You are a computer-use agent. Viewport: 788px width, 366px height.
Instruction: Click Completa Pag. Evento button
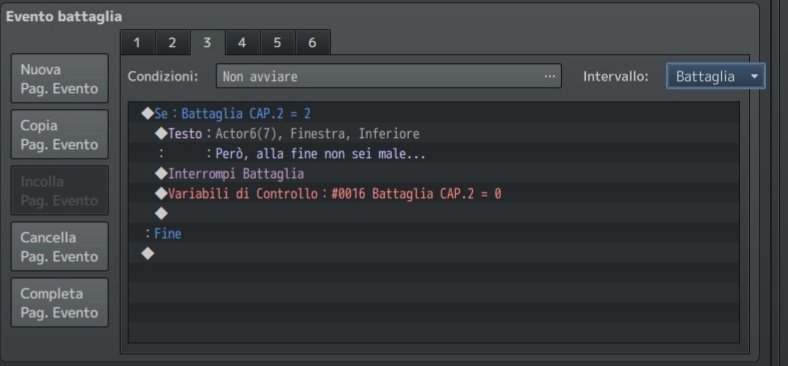click(60, 303)
